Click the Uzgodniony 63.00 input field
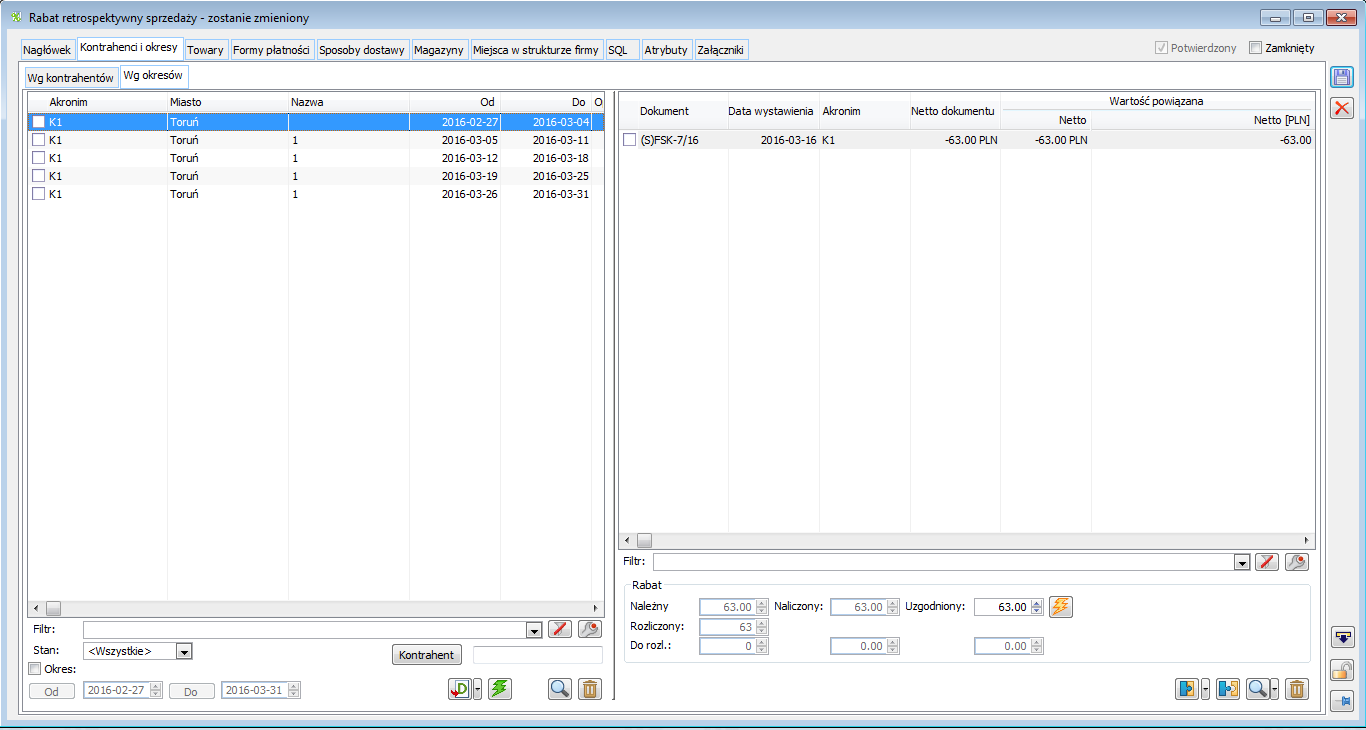This screenshot has width=1366, height=730. (x=1001, y=607)
